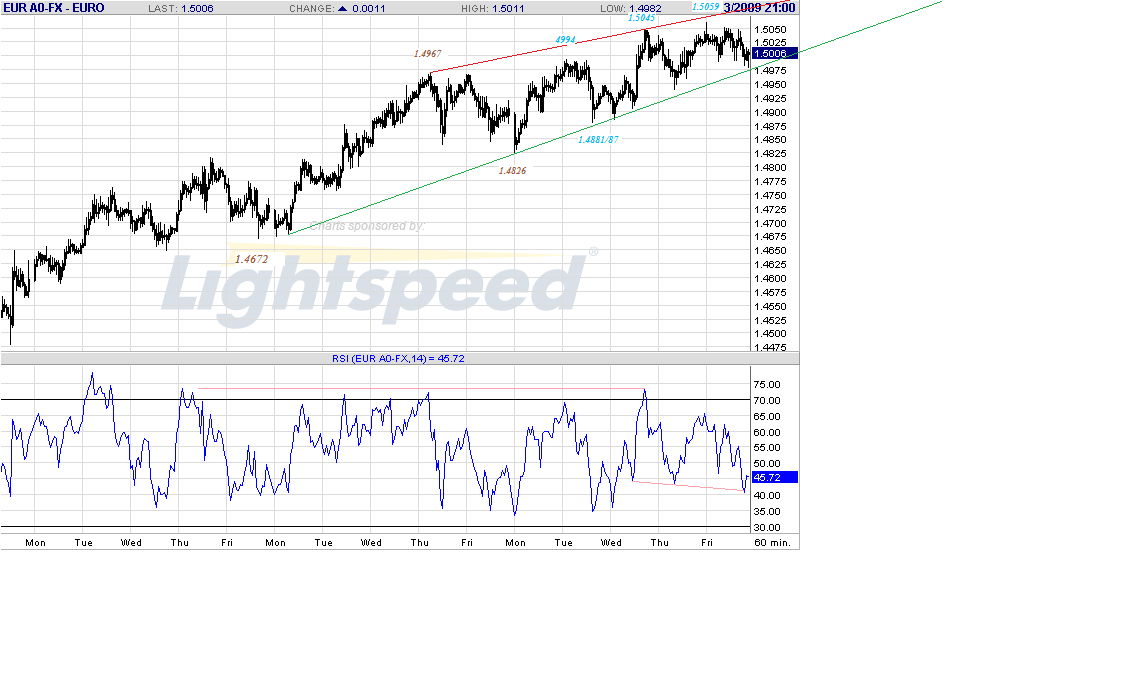Screen dimensions: 1139x675
Task: Click the 1.4925 price axis label
Action: click(770, 99)
